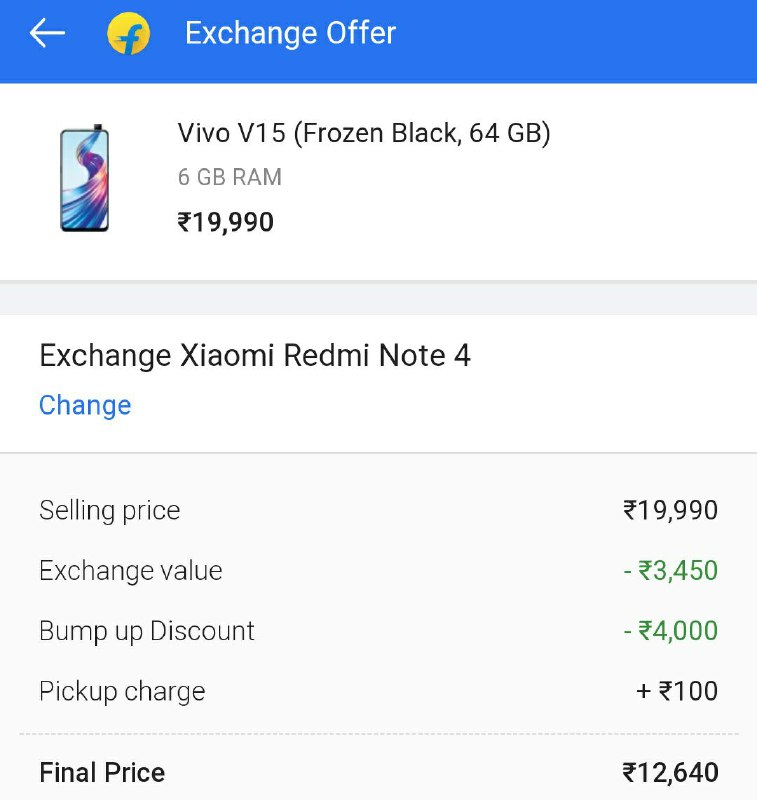Tap the blue header bar area

coord(378,41)
